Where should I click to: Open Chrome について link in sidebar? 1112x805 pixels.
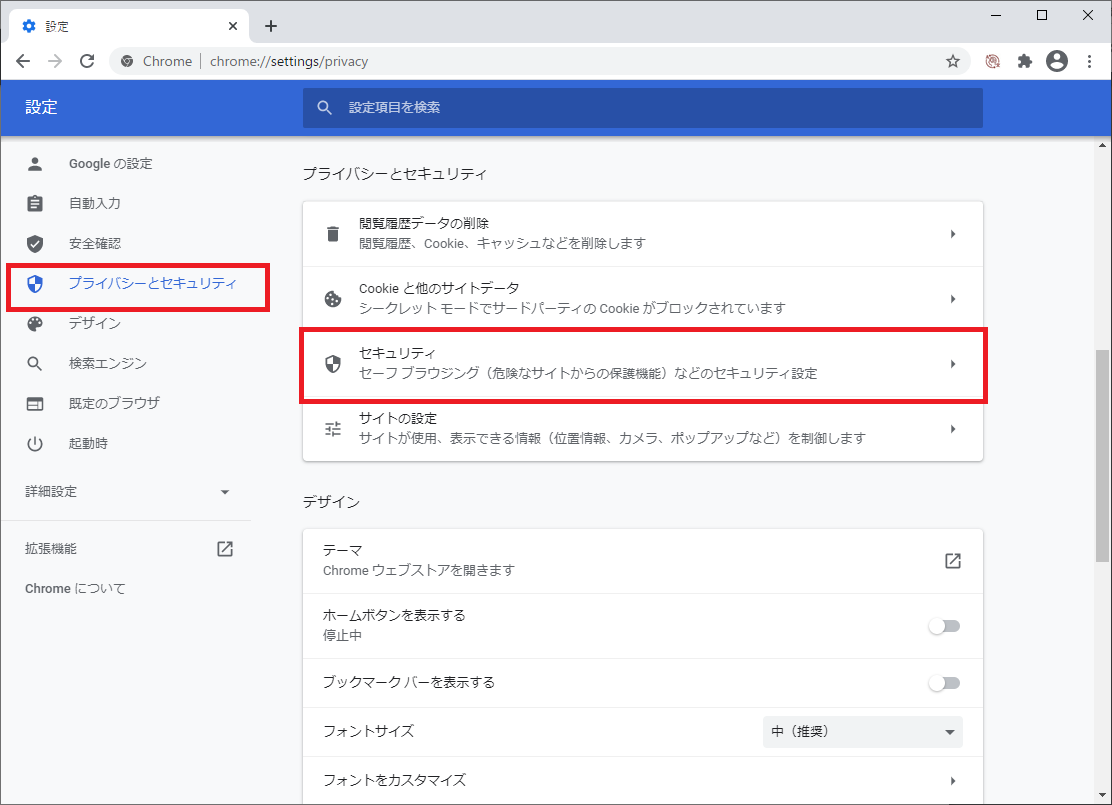click(76, 589)
